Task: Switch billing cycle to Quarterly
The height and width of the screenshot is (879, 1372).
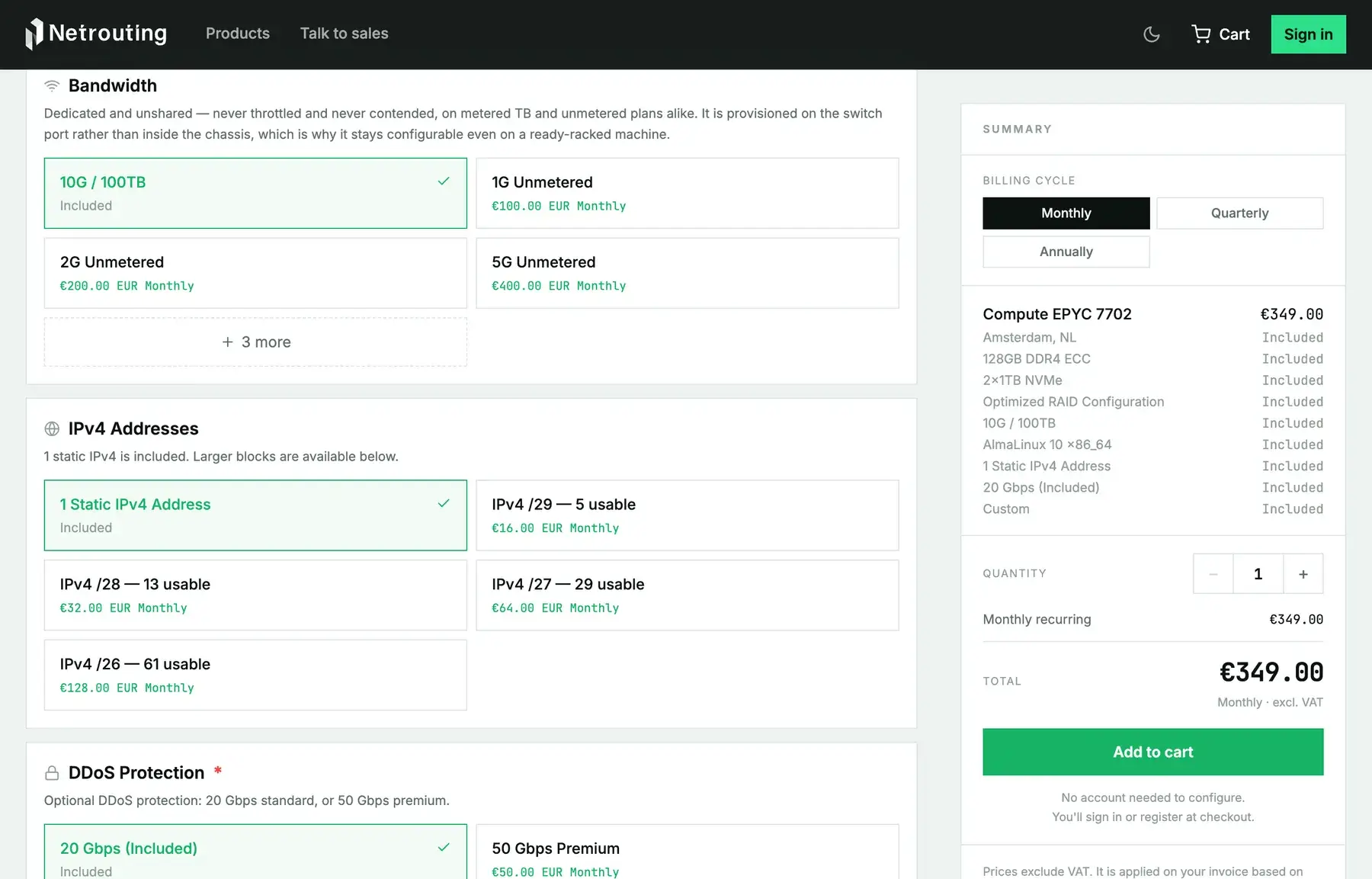Action: [1240, 213]
